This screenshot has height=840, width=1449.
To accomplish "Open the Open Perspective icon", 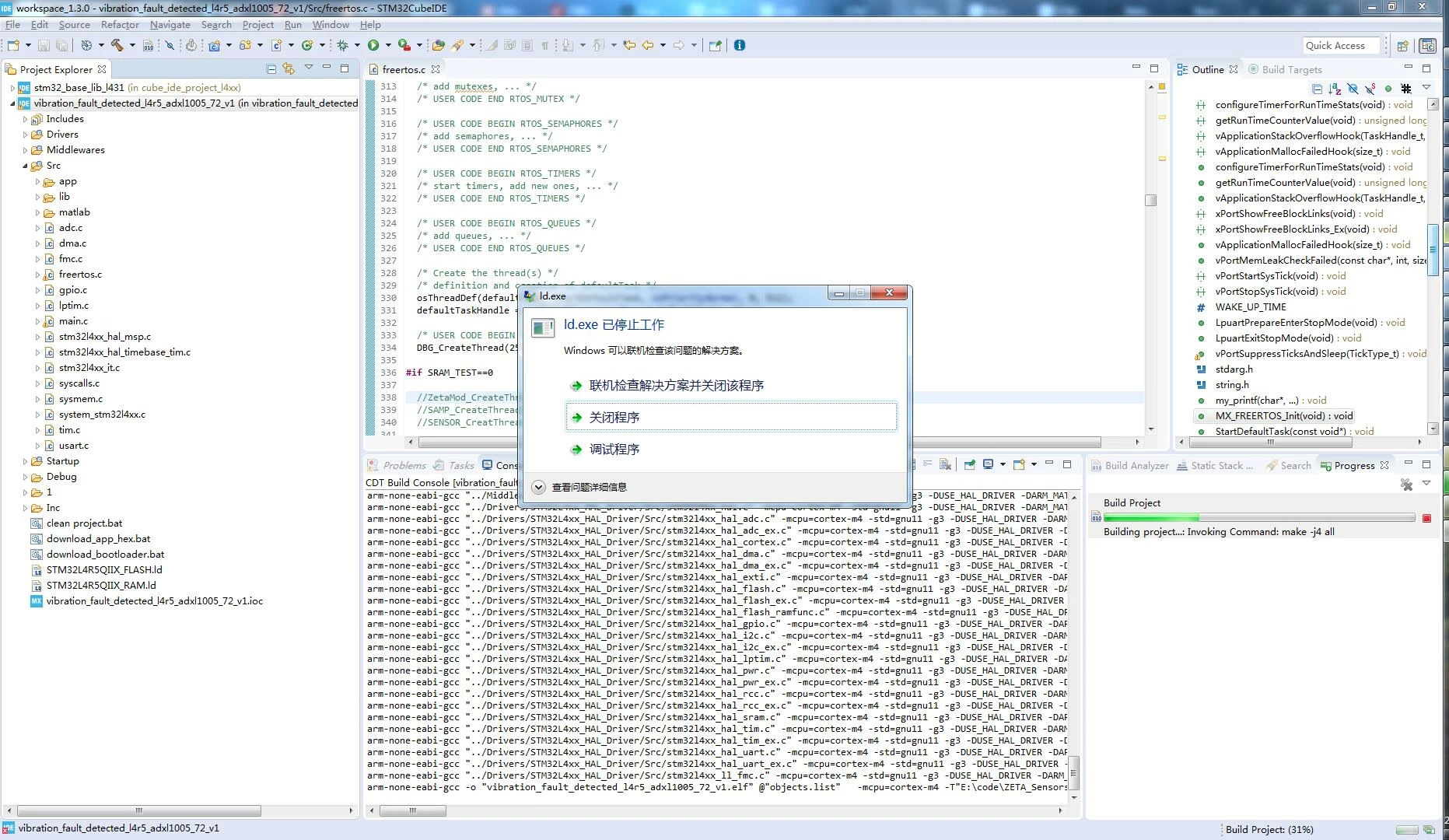I will (x=1403, y=46).
